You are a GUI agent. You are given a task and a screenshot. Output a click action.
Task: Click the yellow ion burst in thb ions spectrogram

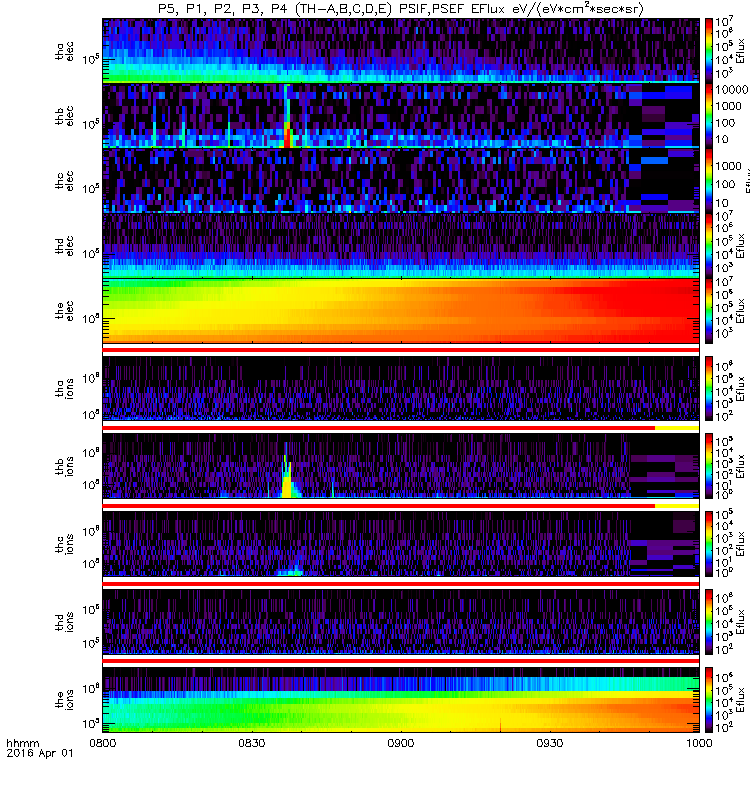pyautogui.click(x=287, y=486)
